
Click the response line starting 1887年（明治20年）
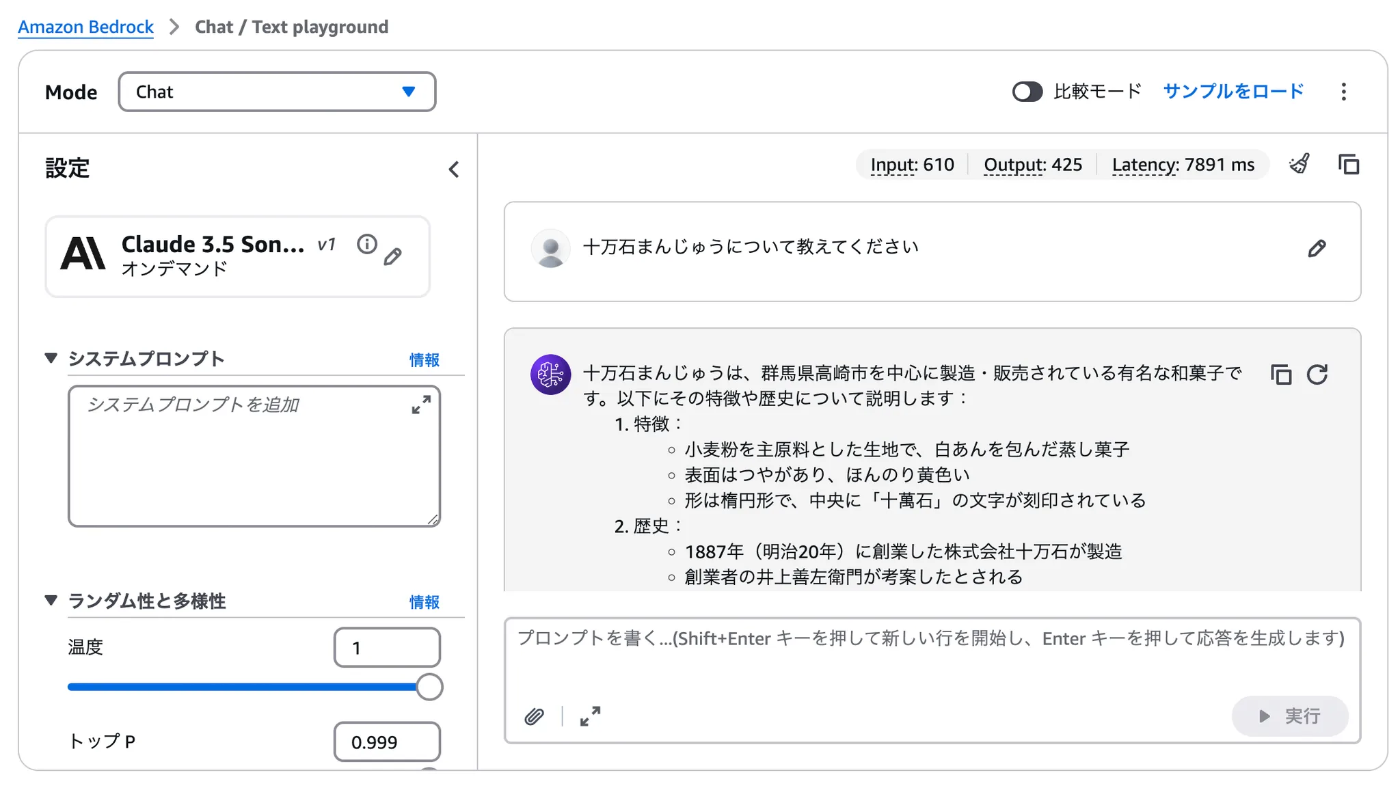(903, 551)
